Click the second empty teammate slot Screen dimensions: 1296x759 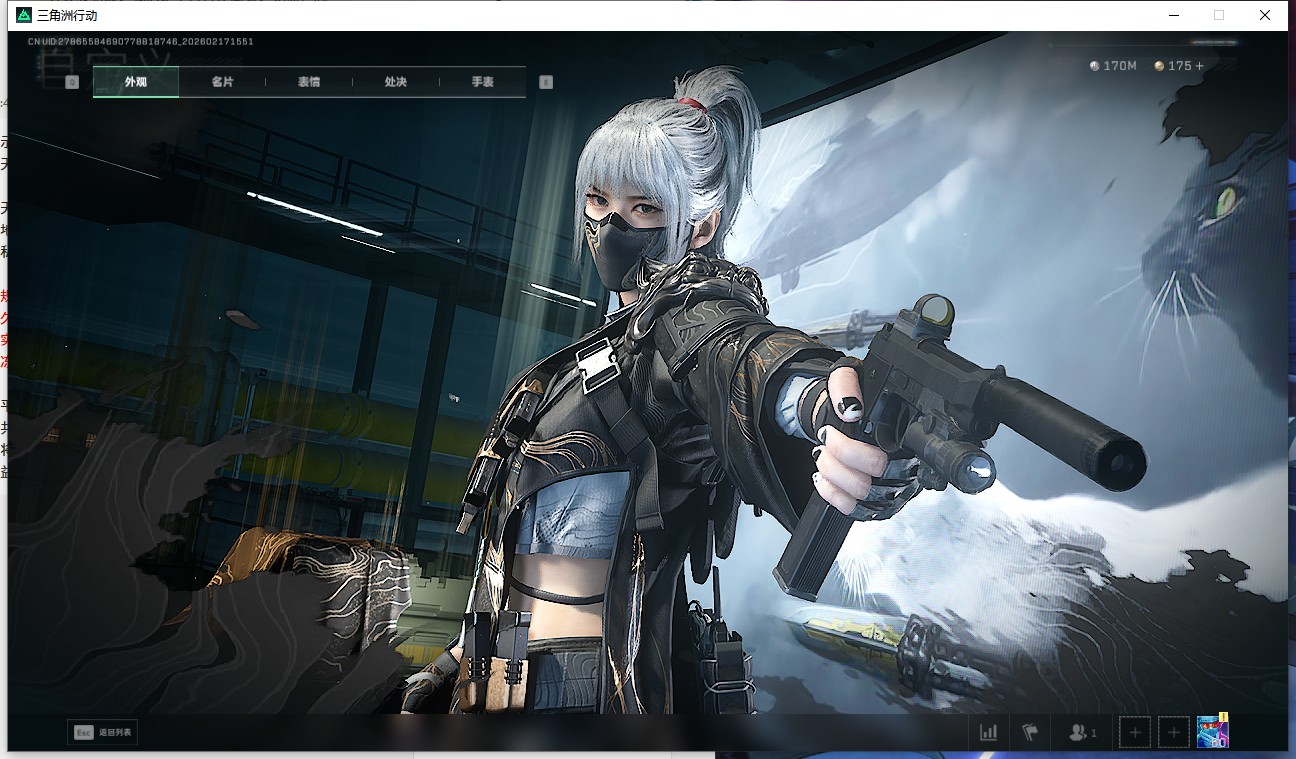click(x=1174, y=733)
